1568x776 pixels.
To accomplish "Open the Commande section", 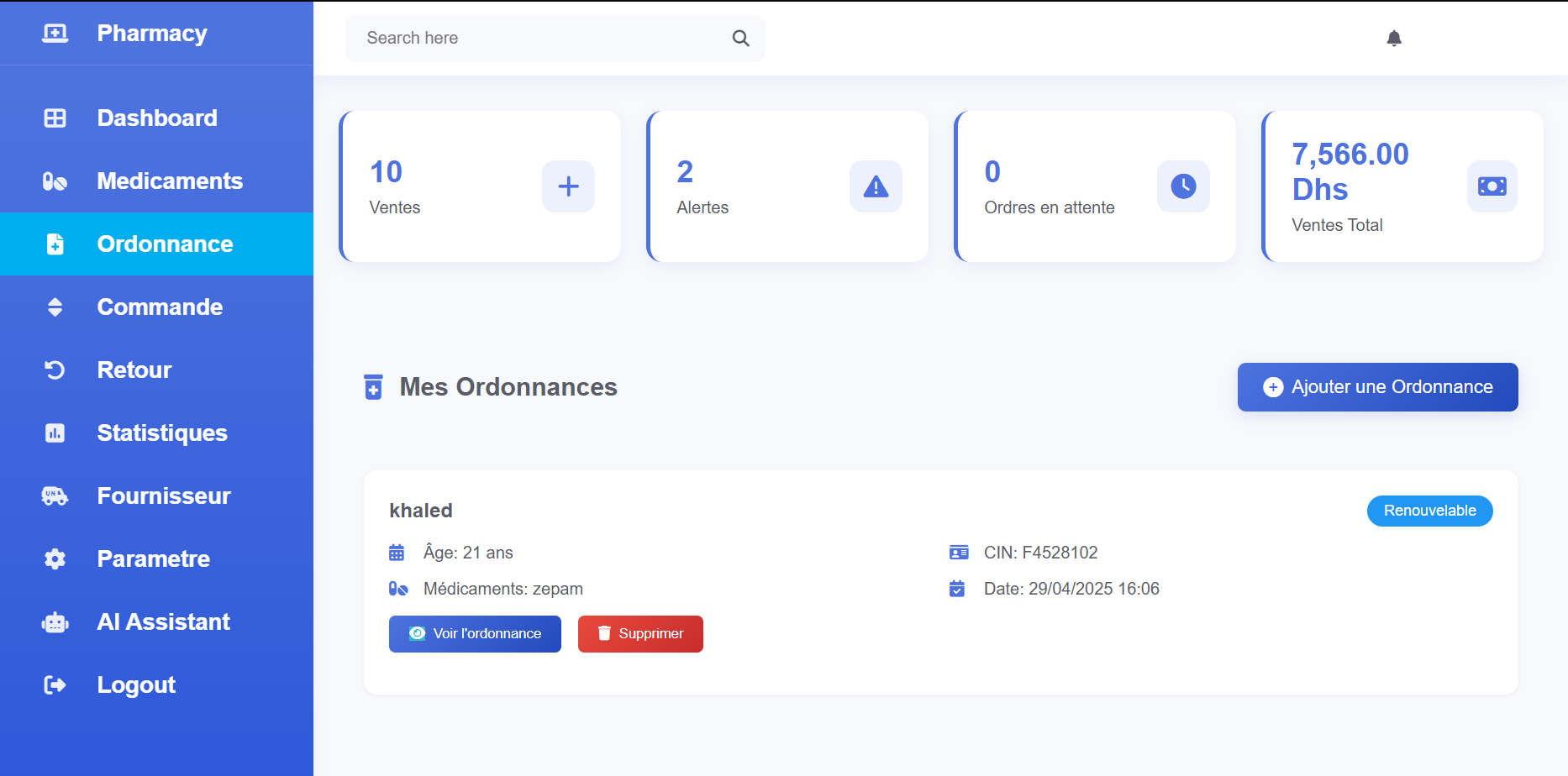I will tap(160, 307).
